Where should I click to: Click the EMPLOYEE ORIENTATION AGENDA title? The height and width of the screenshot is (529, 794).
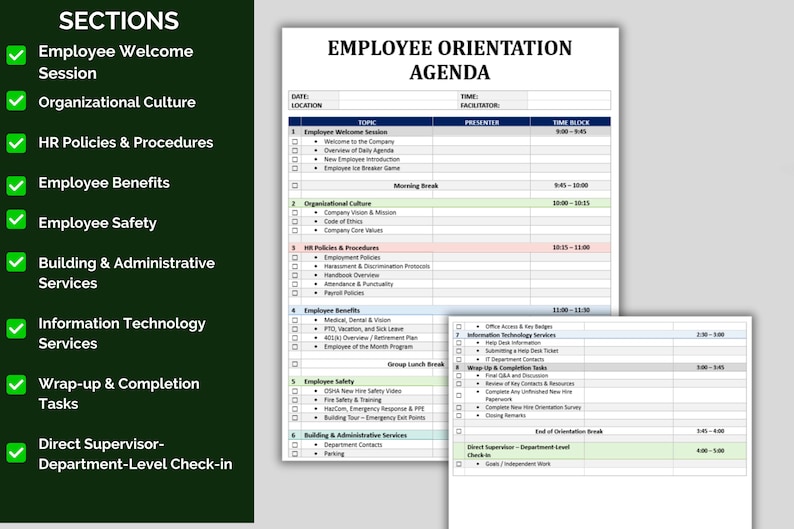[x=450, y=60]
